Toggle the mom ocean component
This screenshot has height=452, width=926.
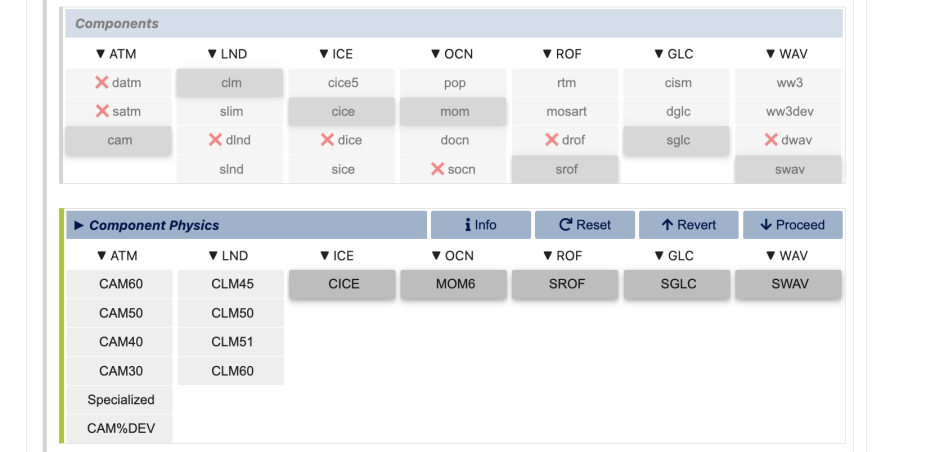[x=454, y=112]
